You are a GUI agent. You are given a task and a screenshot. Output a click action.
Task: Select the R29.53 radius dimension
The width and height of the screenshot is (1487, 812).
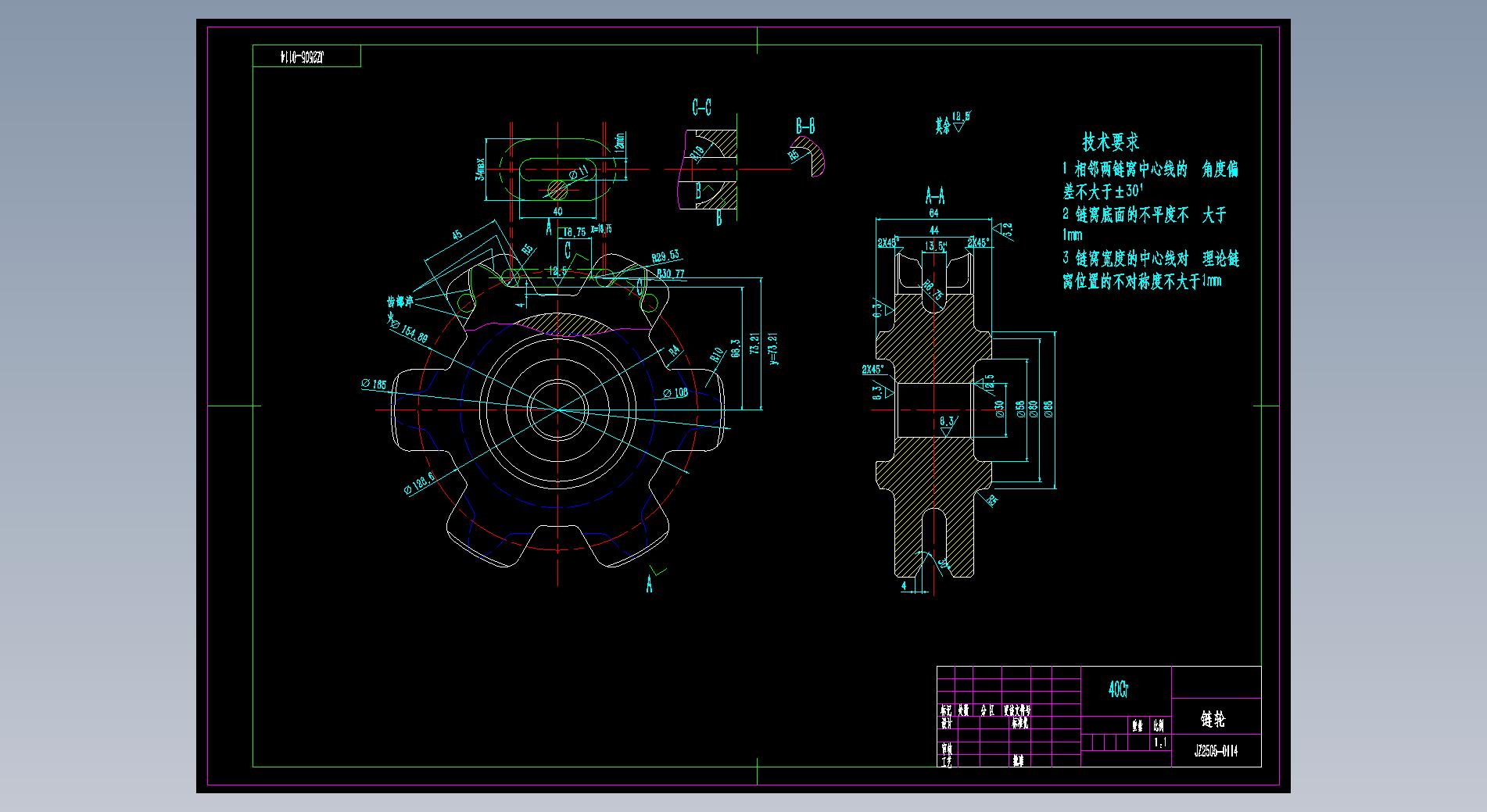665,256
